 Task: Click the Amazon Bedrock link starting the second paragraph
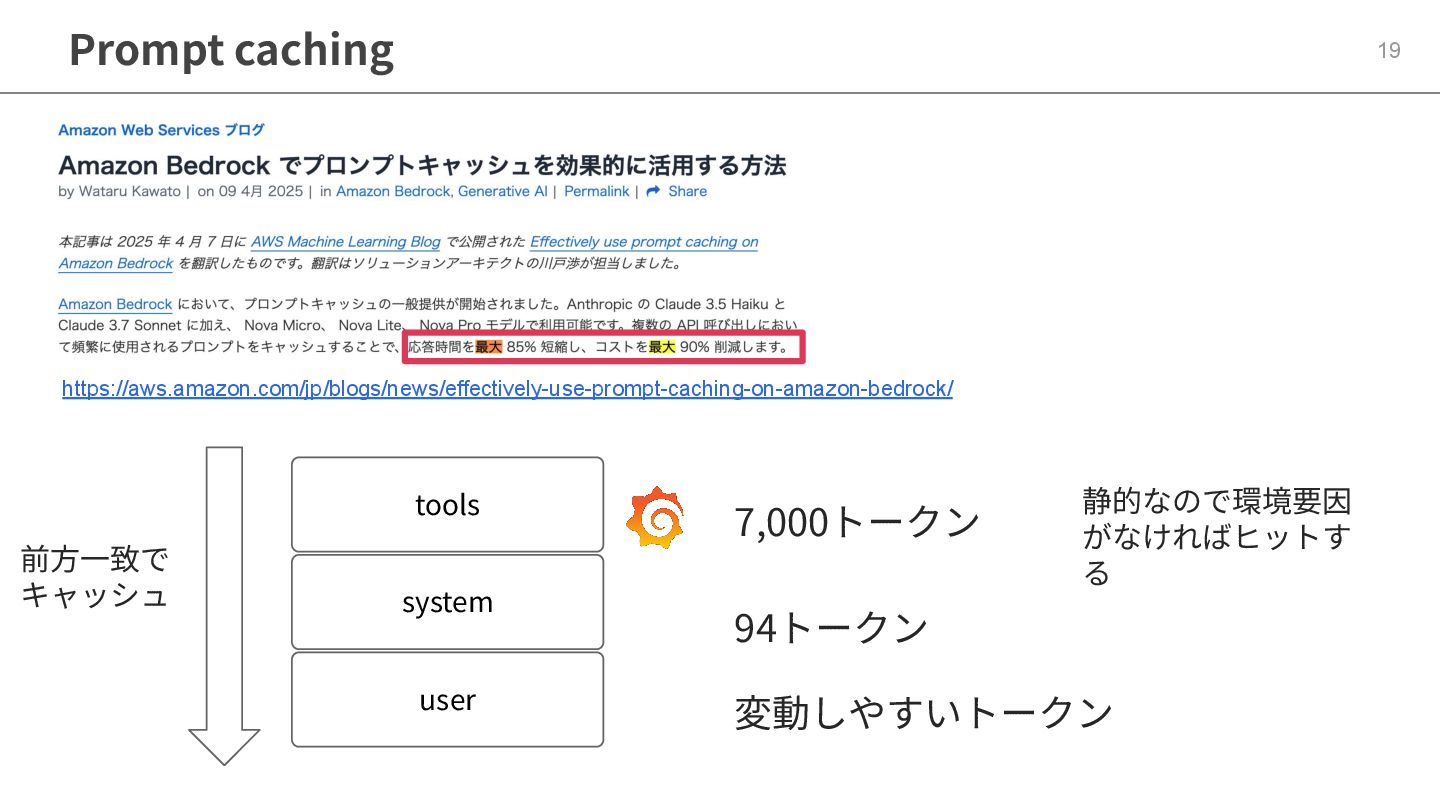pos(115,304)
